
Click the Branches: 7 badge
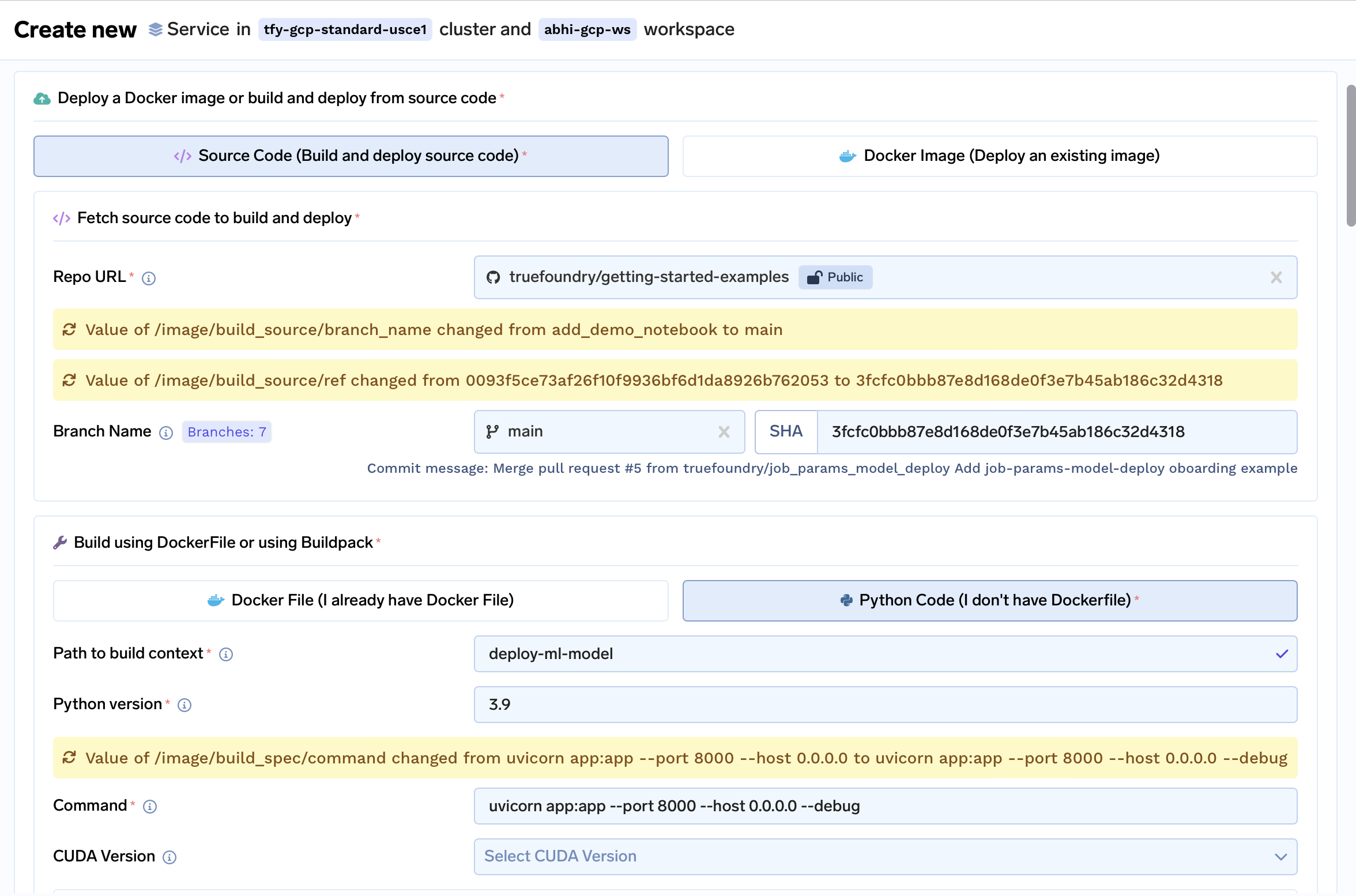click(227, 432)
